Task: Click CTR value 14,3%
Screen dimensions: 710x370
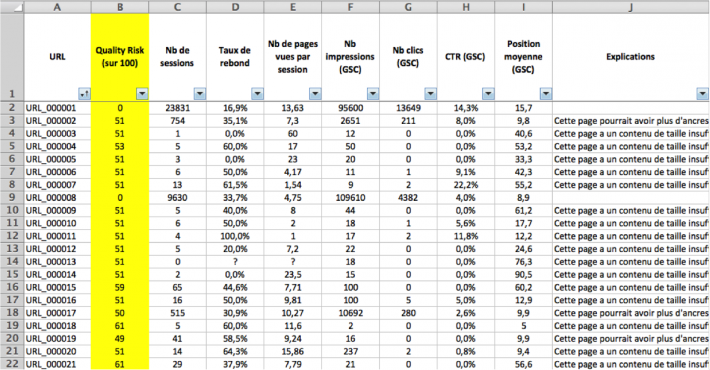Action: [x=466, y=108]
